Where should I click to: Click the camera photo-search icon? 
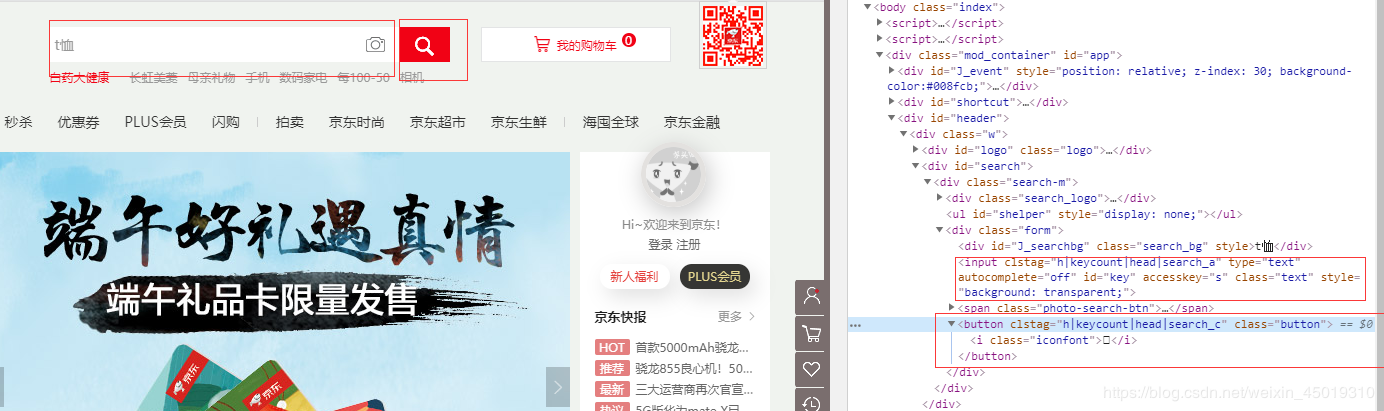point(375,45)
